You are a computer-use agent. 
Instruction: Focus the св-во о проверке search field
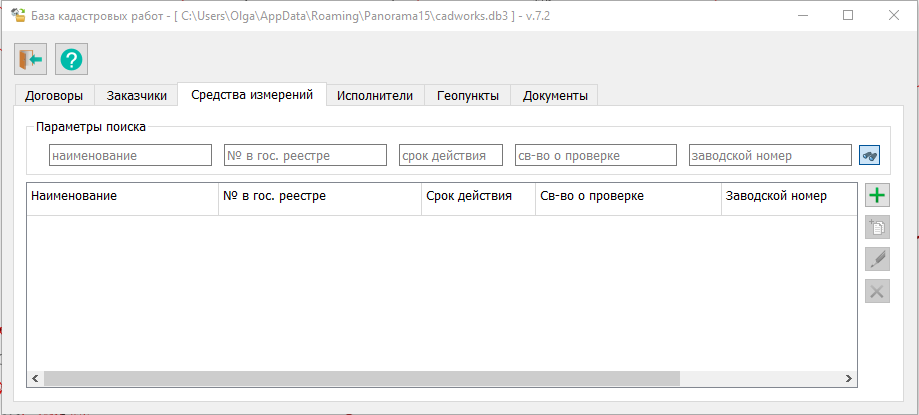pyautogui.click(x=596, y=155)
